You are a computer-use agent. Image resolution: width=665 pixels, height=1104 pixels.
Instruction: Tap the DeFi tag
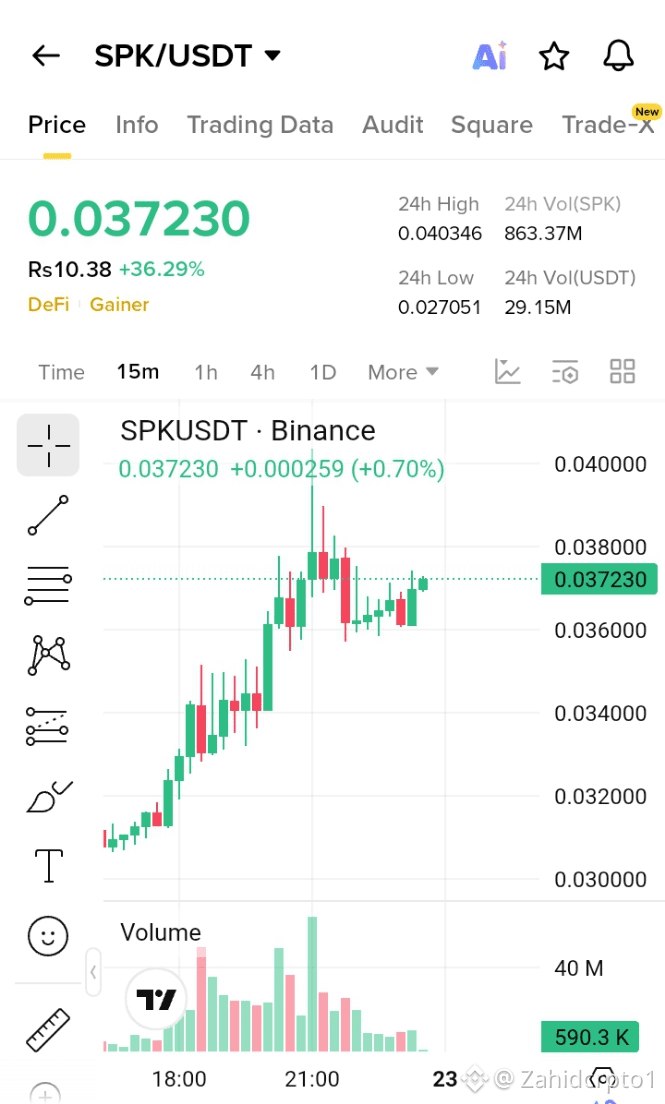(49, 305)
